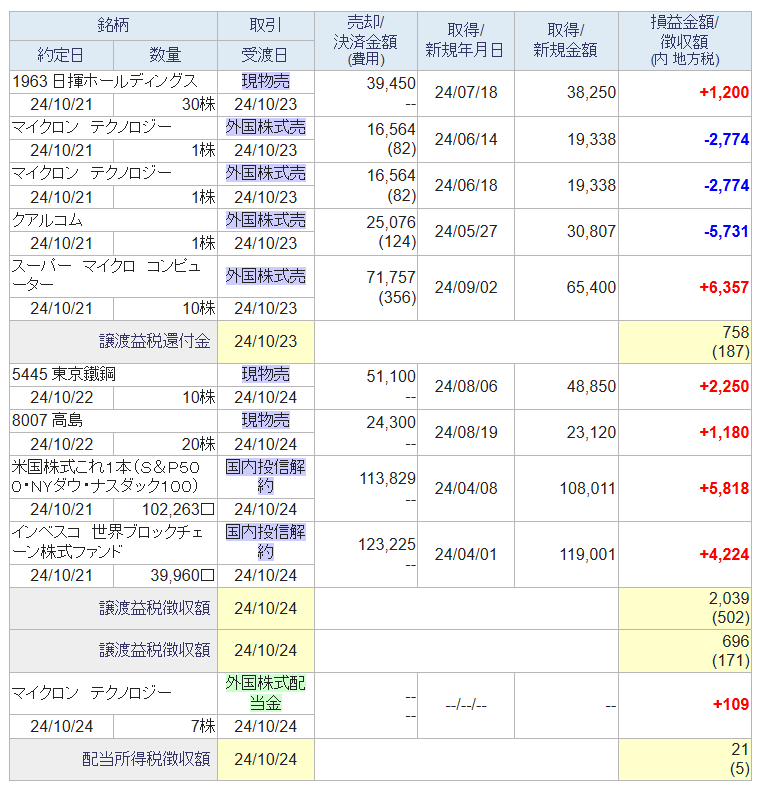Click the 65,400 acquisition amount

(591, 288)
